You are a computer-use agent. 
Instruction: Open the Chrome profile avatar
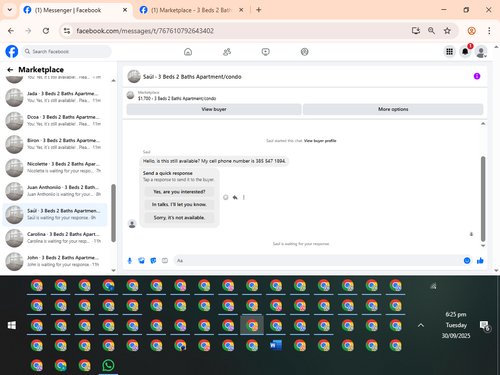click(471, 31)
